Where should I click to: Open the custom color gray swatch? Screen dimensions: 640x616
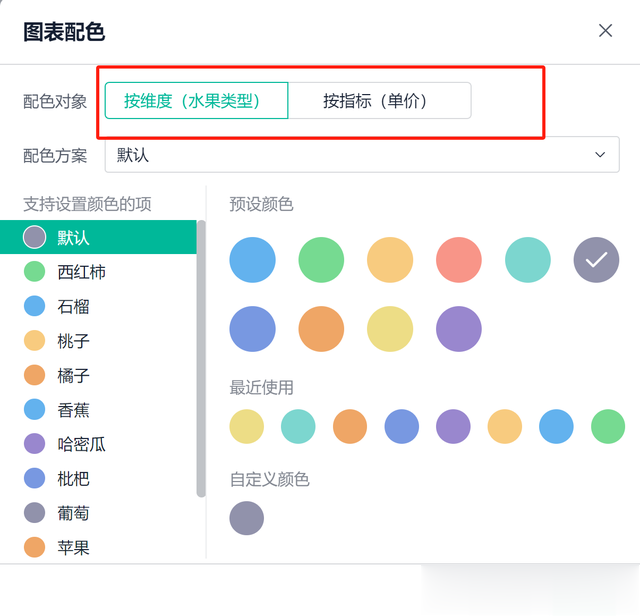pyautogui.click(x=247, y=518)
